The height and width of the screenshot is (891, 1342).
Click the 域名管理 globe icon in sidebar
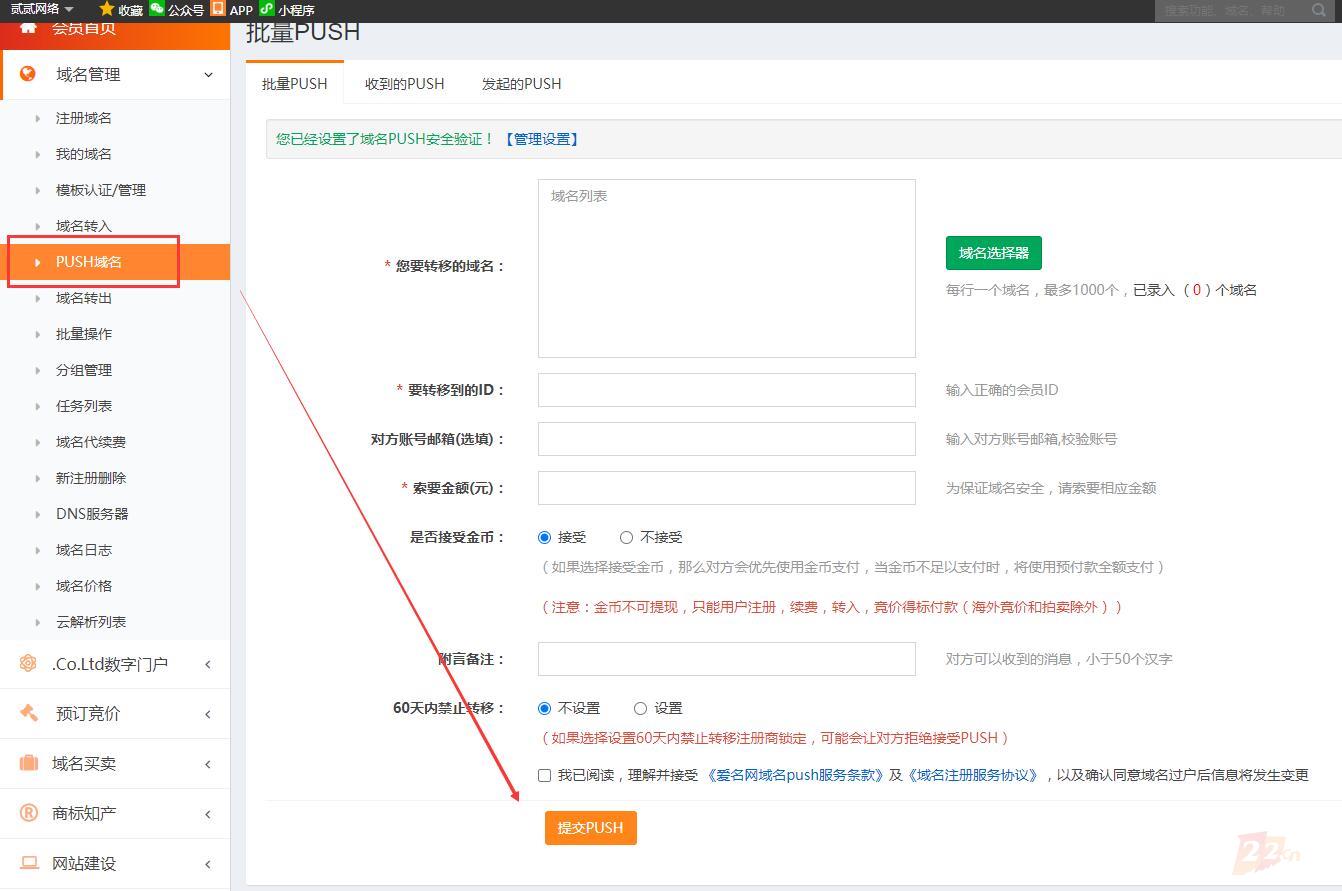pos(27,74)
